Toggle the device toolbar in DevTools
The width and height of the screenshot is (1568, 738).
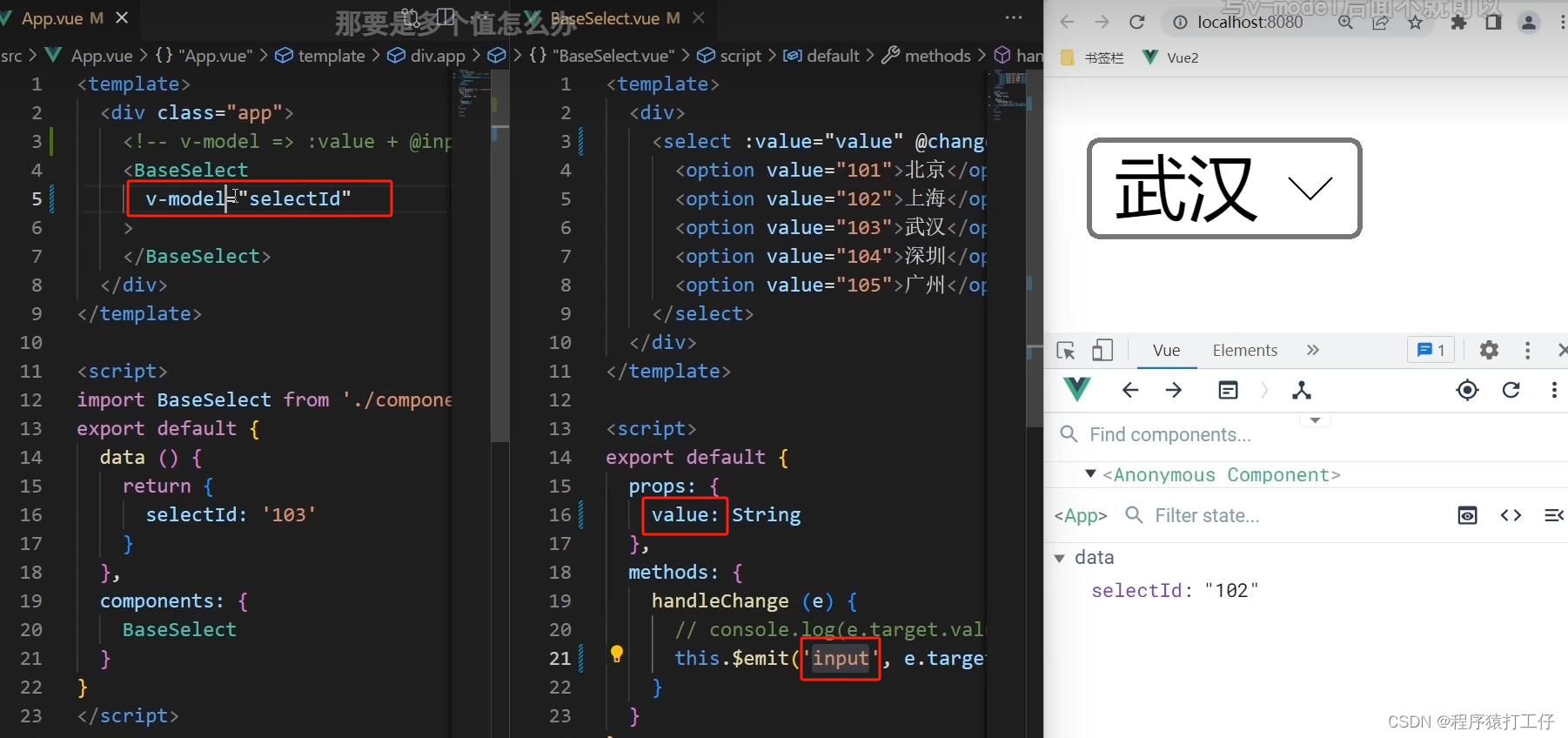click(x=1102, y=350)
